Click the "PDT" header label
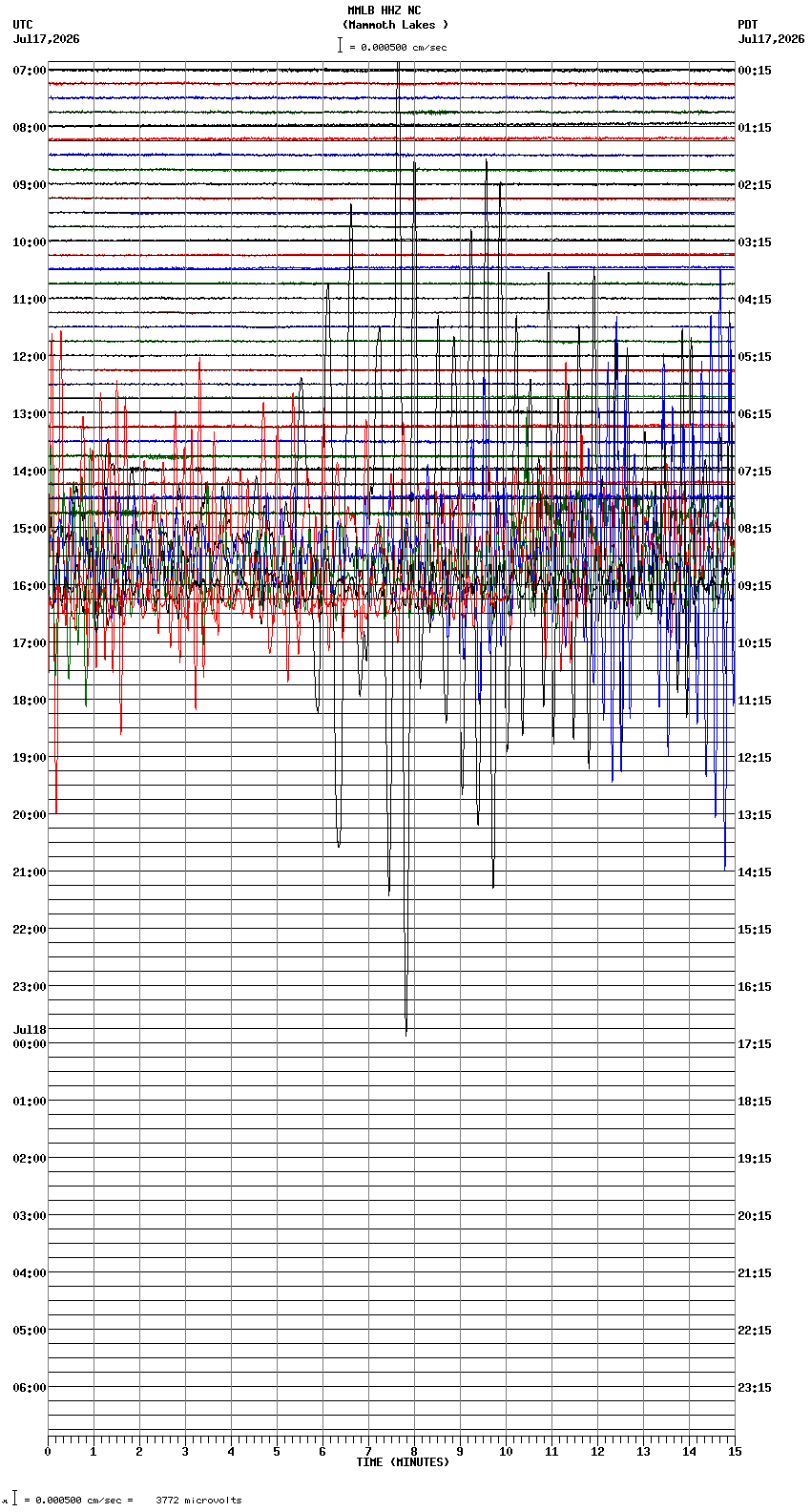The width and height of the screenshot is (811, 1512). pos(748,25)
